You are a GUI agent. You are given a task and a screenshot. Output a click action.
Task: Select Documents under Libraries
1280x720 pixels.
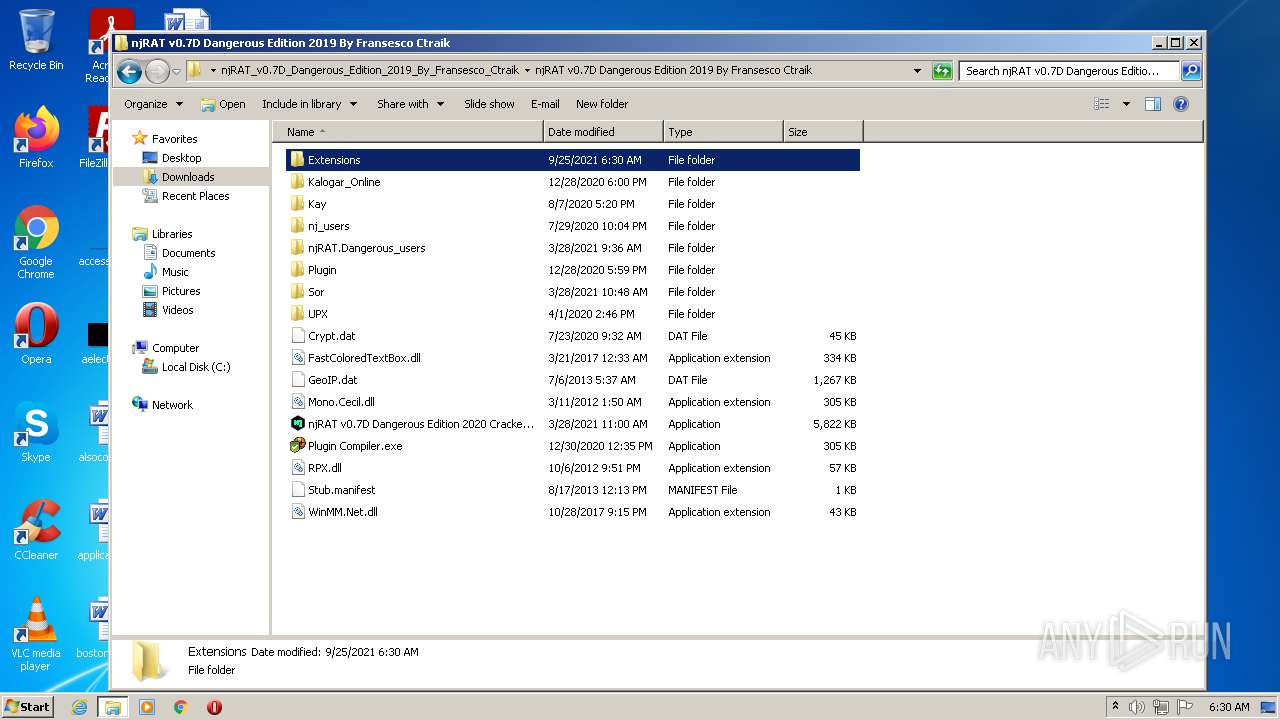[x=188, y=253]
